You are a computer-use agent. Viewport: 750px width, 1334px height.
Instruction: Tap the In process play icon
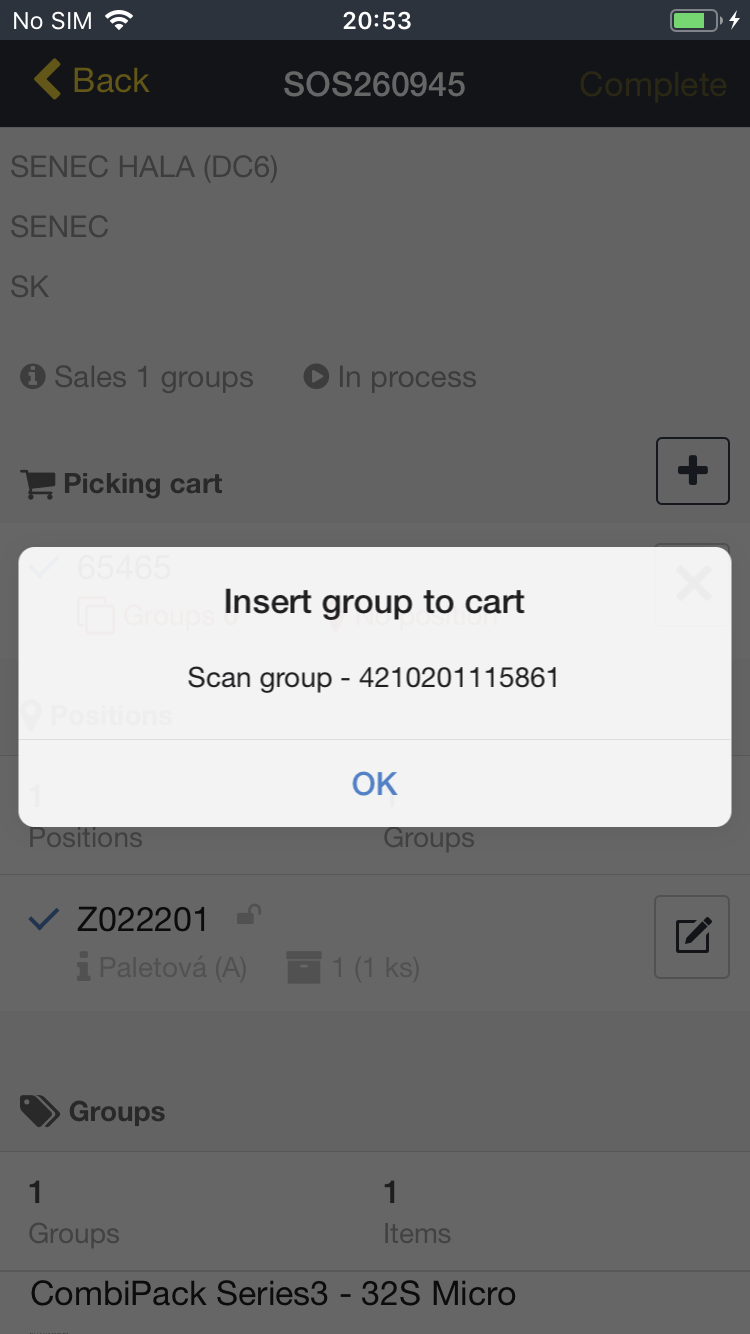pos(316,377)
